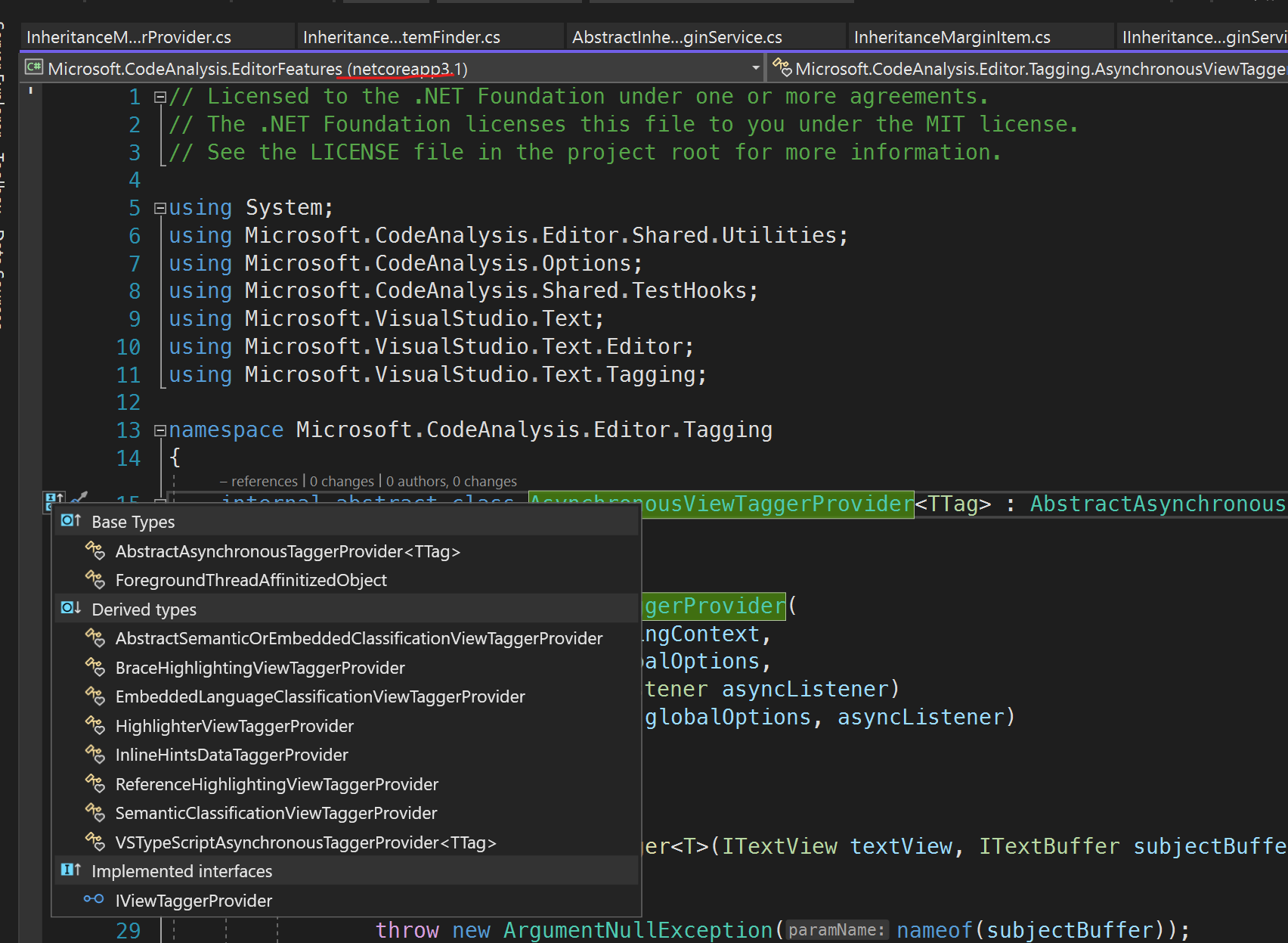Open the InheritanceMarginItem.cs tab
Image resolution: width=1288 pixels, height=943 pixels.
coord(980,37)
